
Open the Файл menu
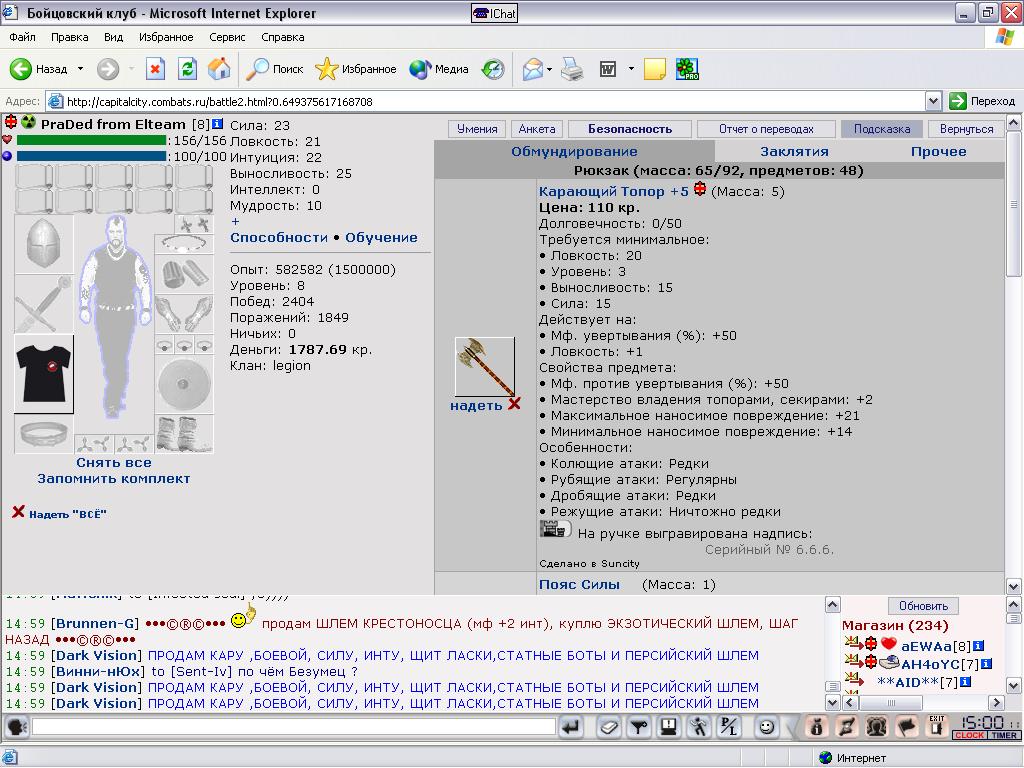click(22, 37)
